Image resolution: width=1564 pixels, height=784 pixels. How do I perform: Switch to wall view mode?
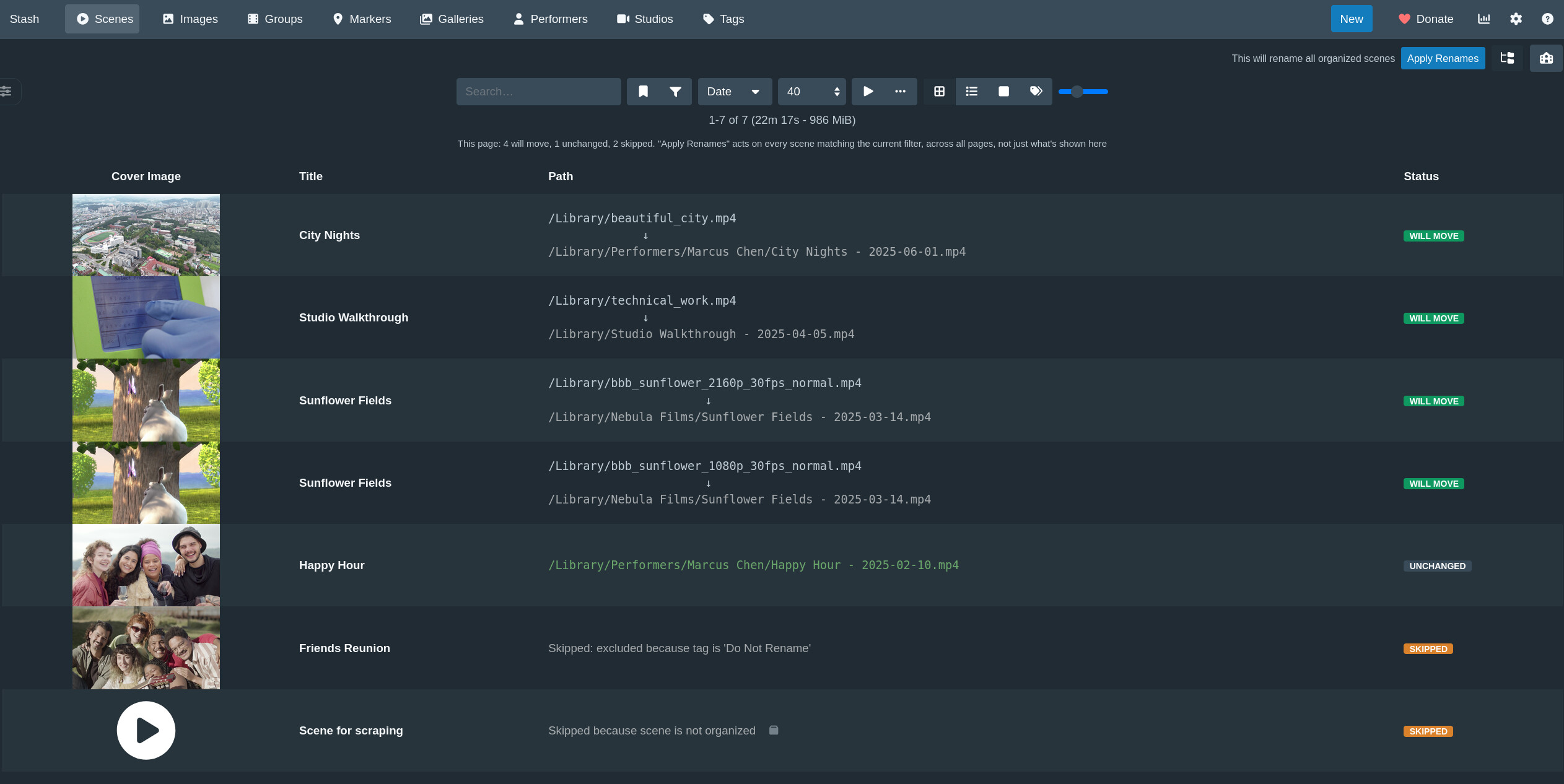(x=1004, y=92)
